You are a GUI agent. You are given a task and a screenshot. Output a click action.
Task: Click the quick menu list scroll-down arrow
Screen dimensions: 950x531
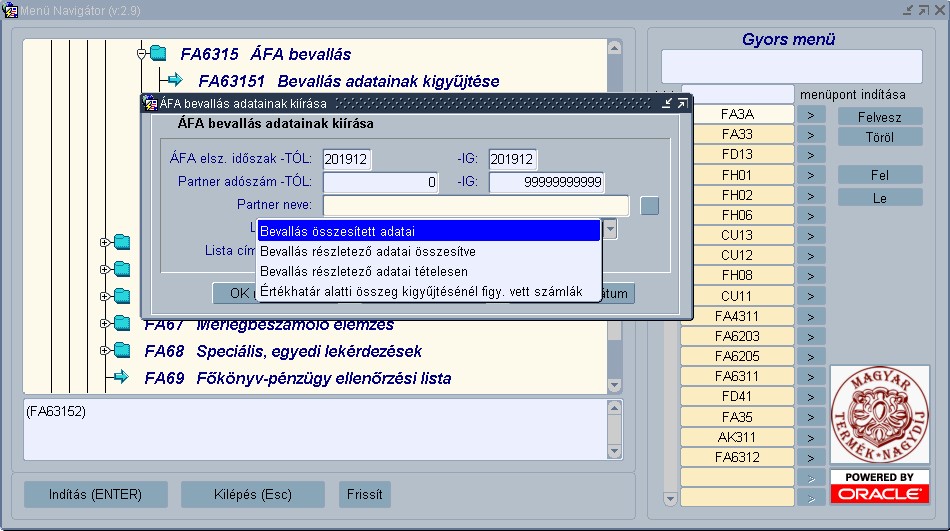[670, 499]
